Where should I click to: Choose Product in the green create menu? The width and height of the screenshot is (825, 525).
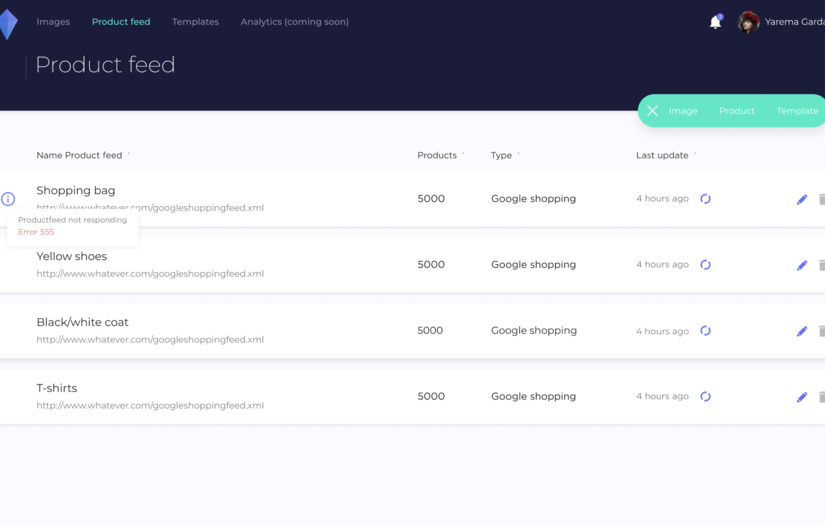pos(737,111)
